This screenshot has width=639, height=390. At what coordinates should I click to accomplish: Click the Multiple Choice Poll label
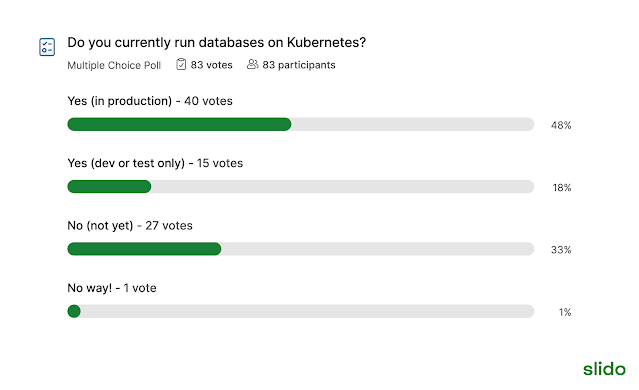pos(114,65)
